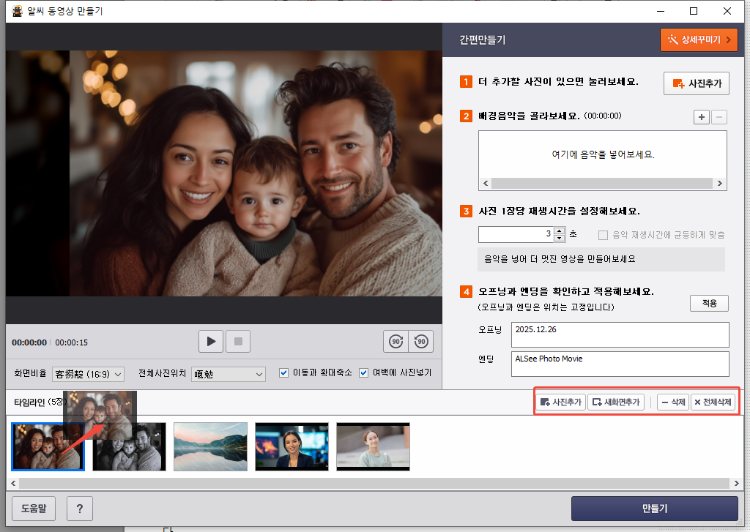
Task: Stop the preview playback
Action: (238, 342)
